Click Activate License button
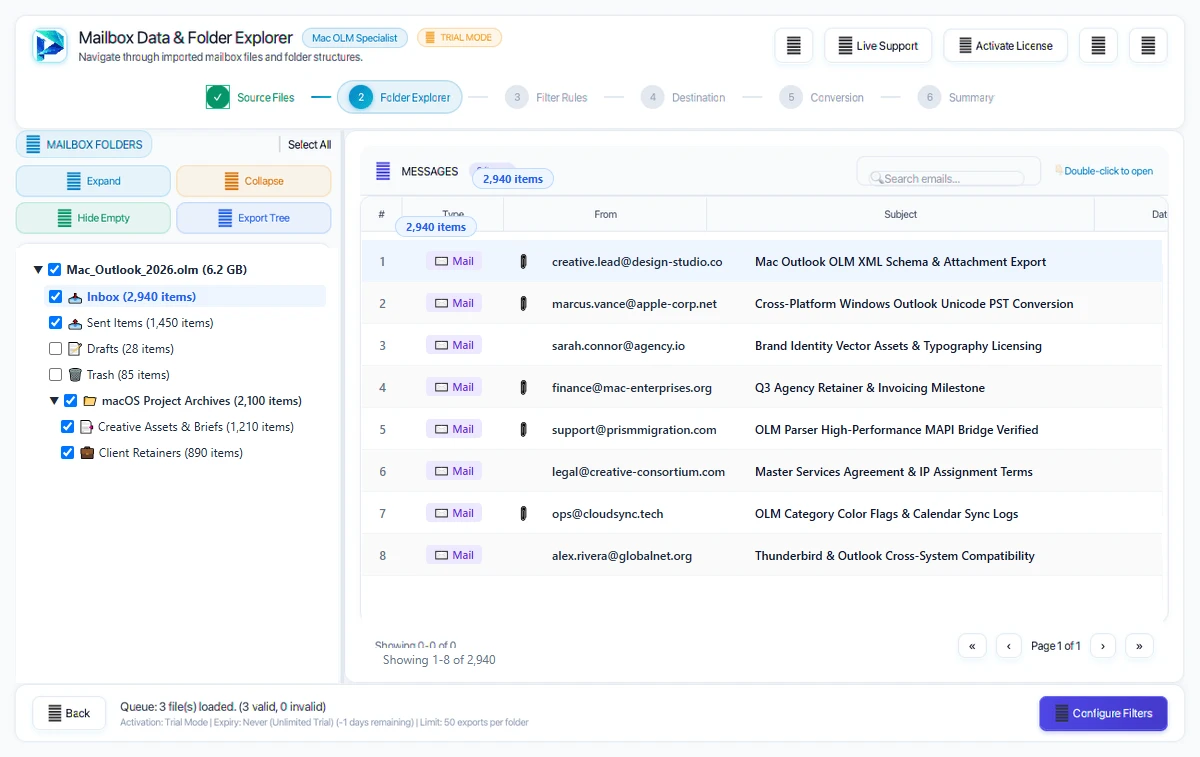1200x757 pixels. (1005, 46)
